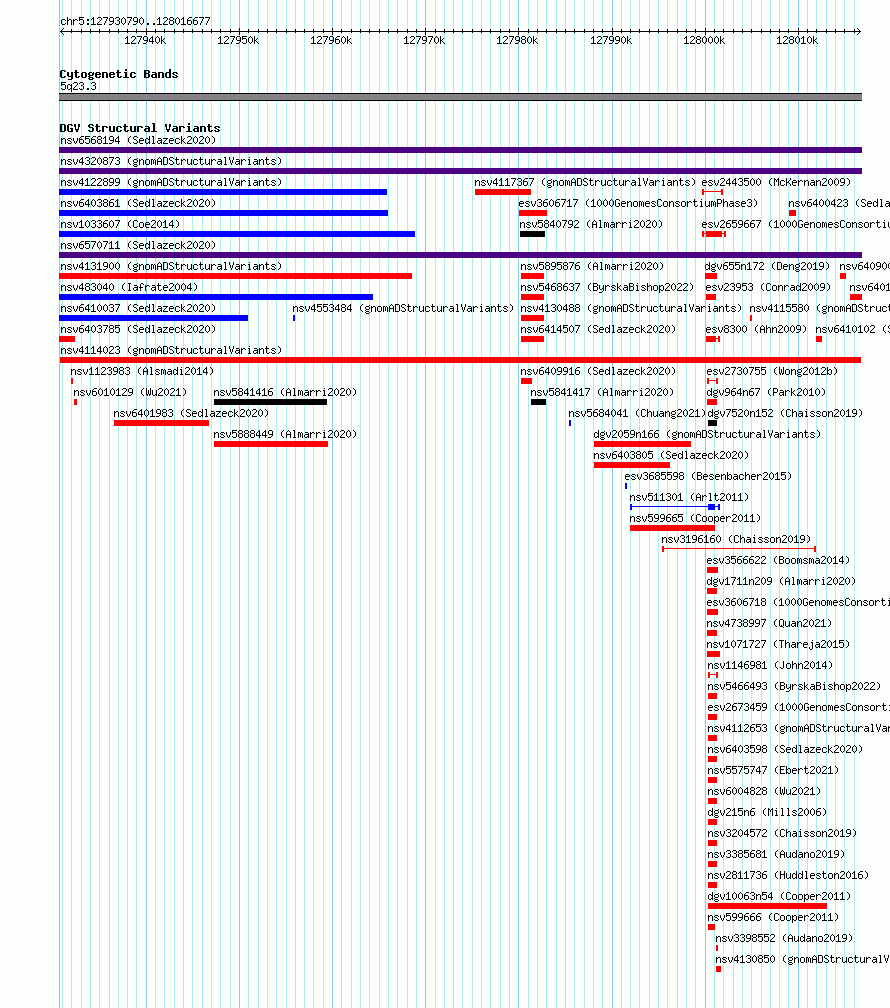Select nsv5895876 (Almarri2020) label
The height and width of the screenshot is (1008, 890).
pos(592,266)
